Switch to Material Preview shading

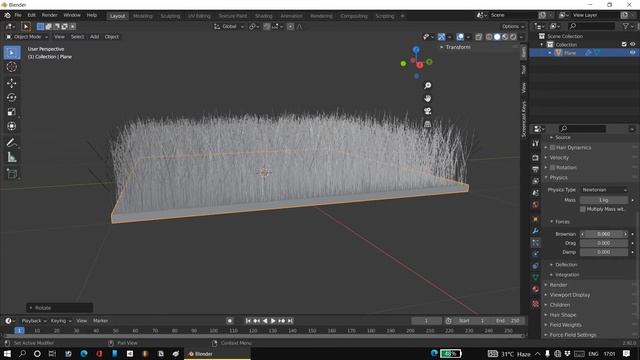(x=505, y=37)
